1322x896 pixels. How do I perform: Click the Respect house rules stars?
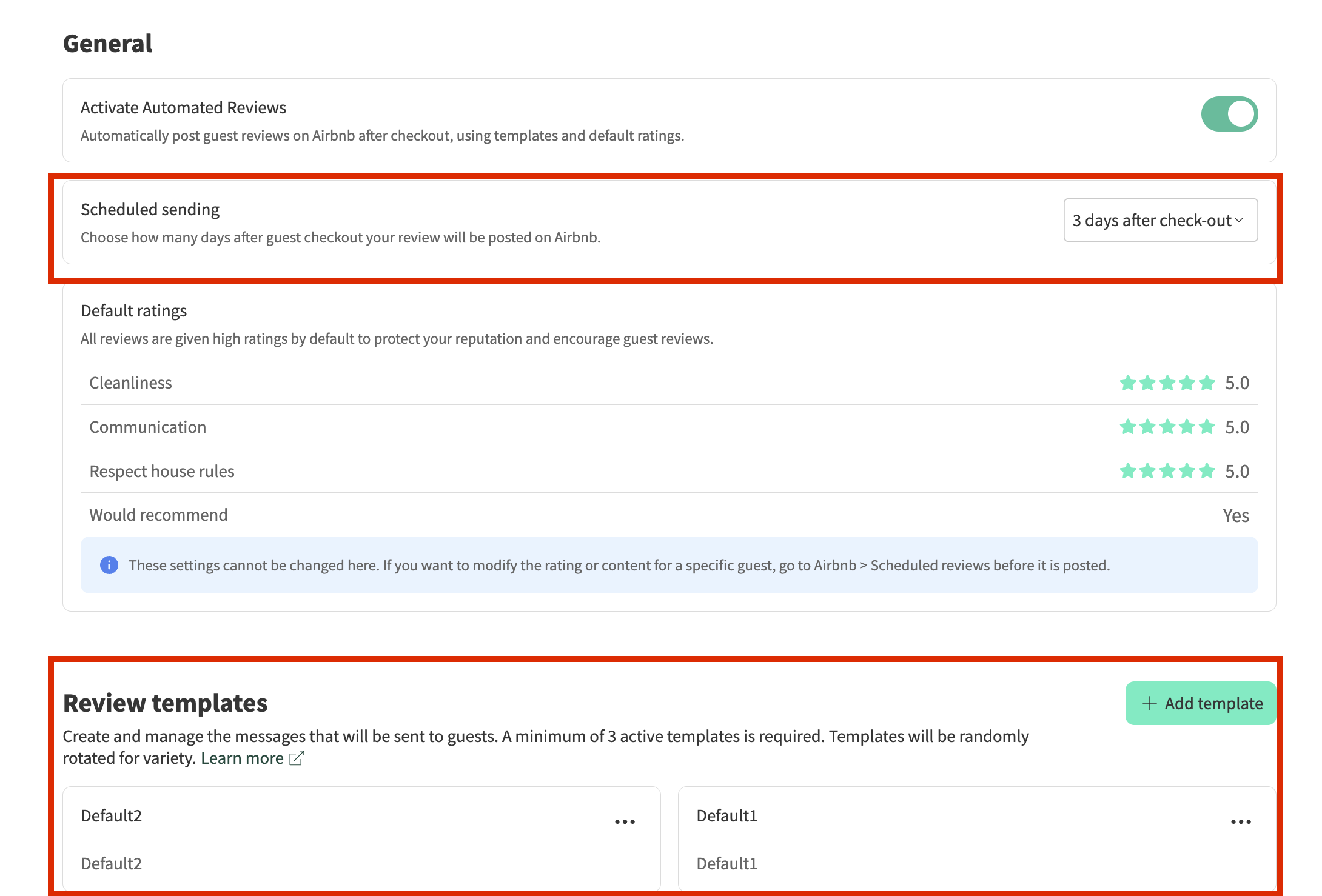(x=1167, y=471)
